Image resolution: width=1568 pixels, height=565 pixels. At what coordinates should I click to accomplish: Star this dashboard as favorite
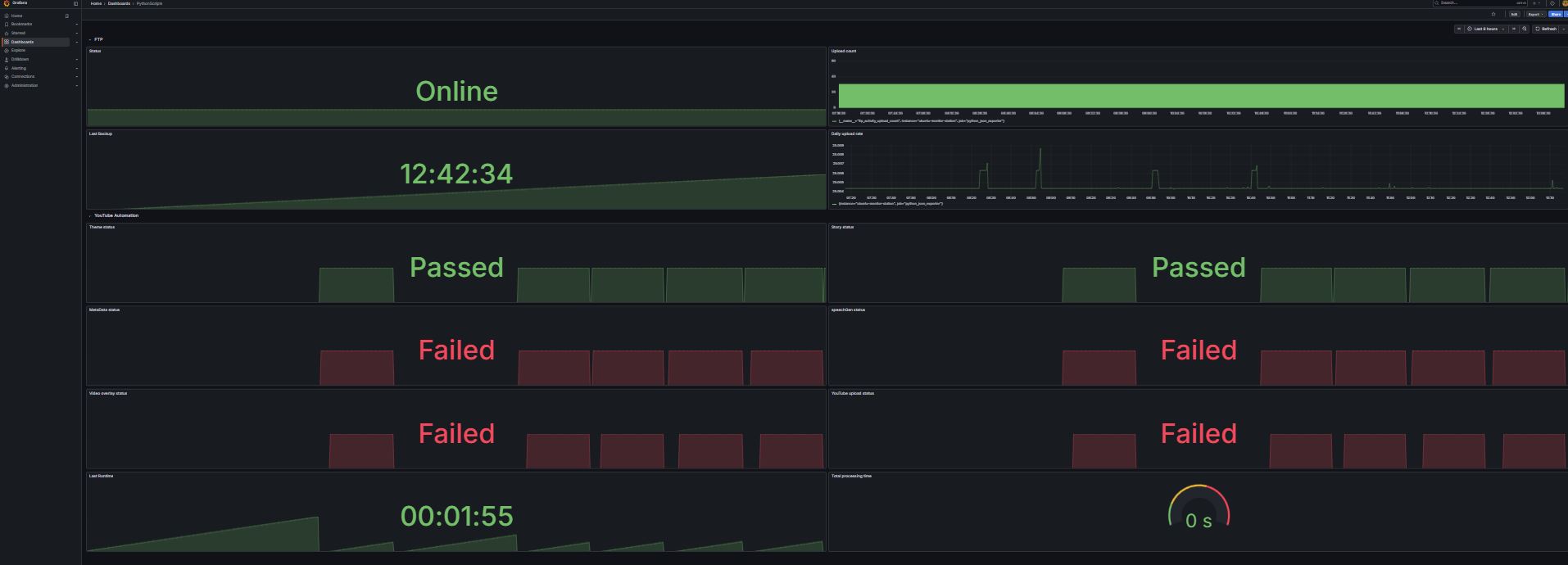click(x=1493, y=14)
